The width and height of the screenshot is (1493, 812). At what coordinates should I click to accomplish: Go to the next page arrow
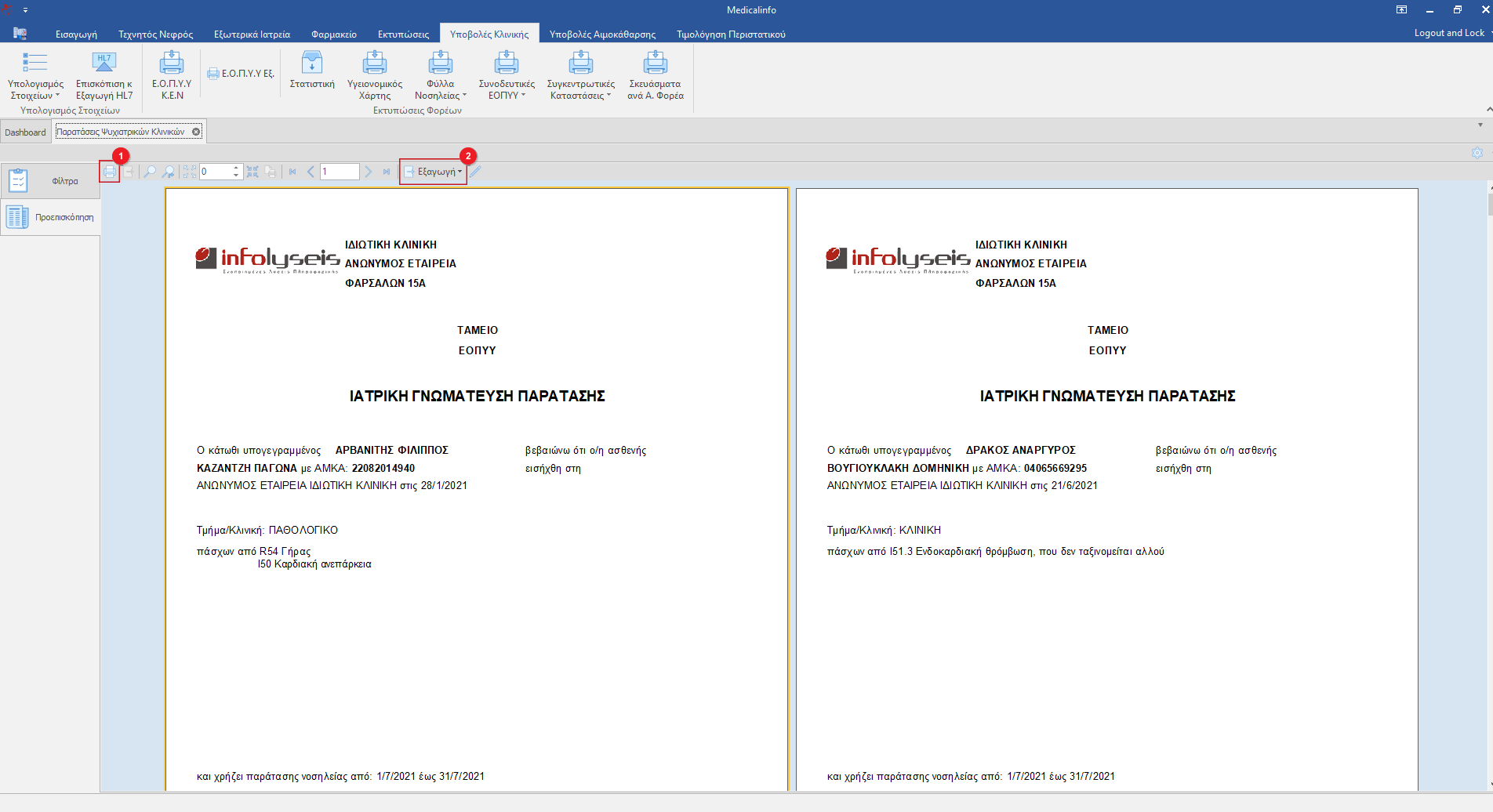pyautogui.click(x=368, y=172)
